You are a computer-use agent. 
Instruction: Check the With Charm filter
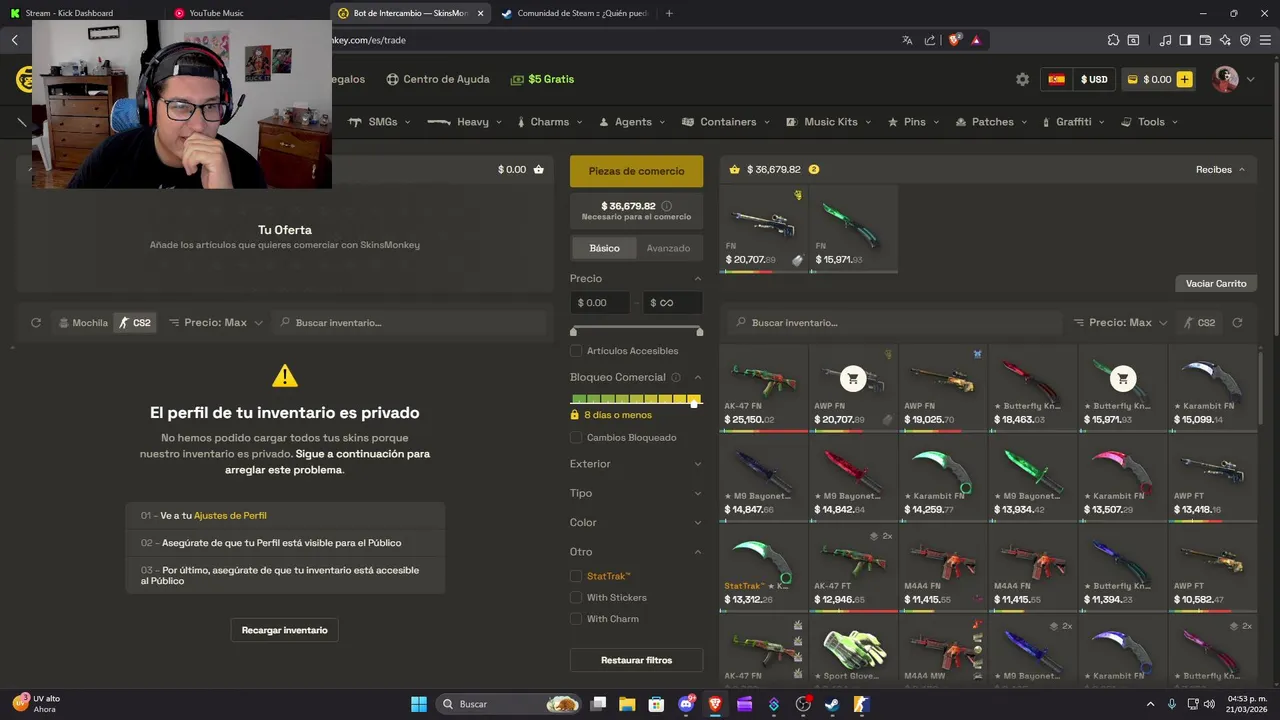pyautogui.click(x=576, y=619)
